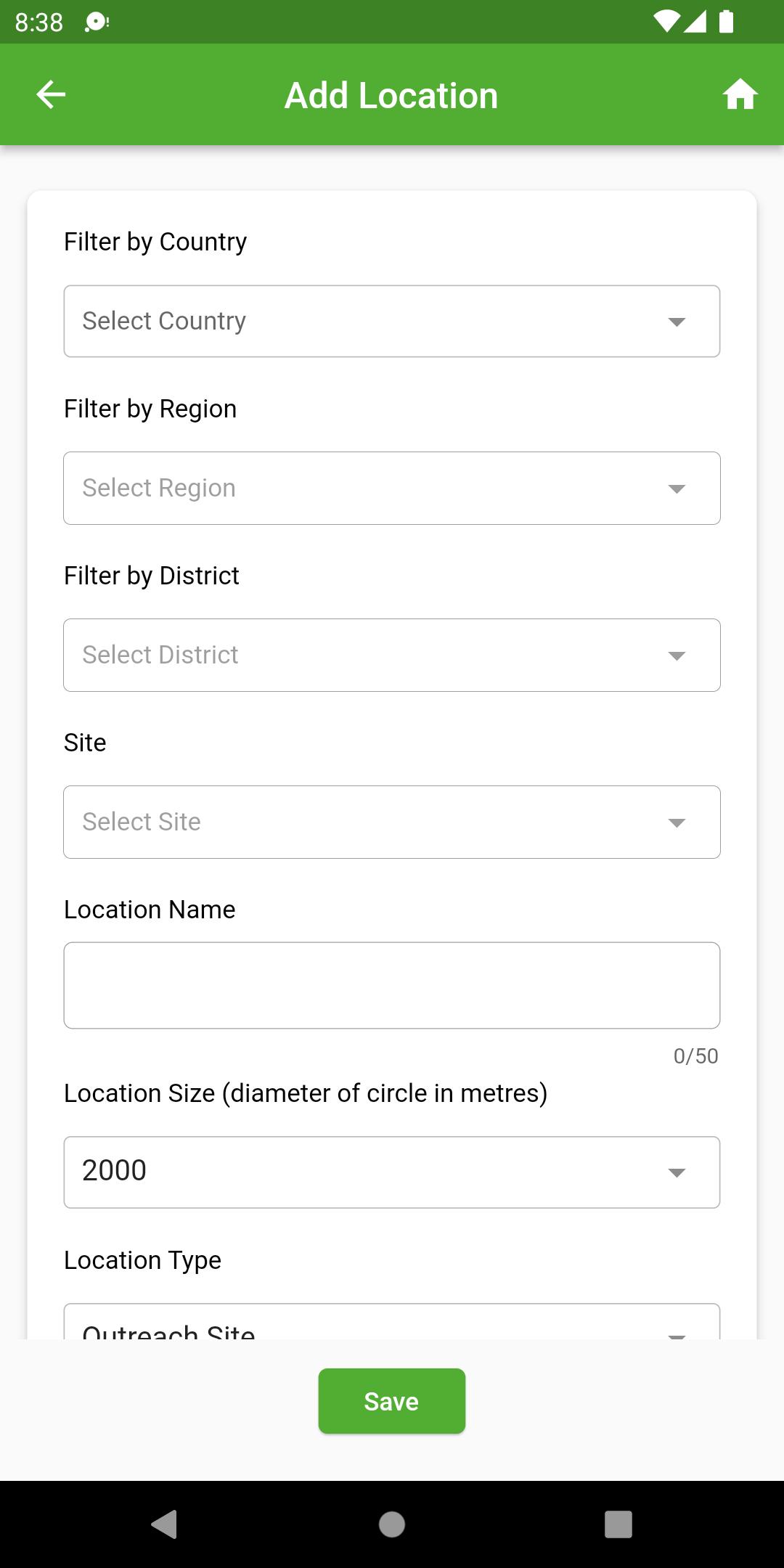Expand the Select Region dropdown
Viewport: 784px width, 1568px height.
point(392,488)
